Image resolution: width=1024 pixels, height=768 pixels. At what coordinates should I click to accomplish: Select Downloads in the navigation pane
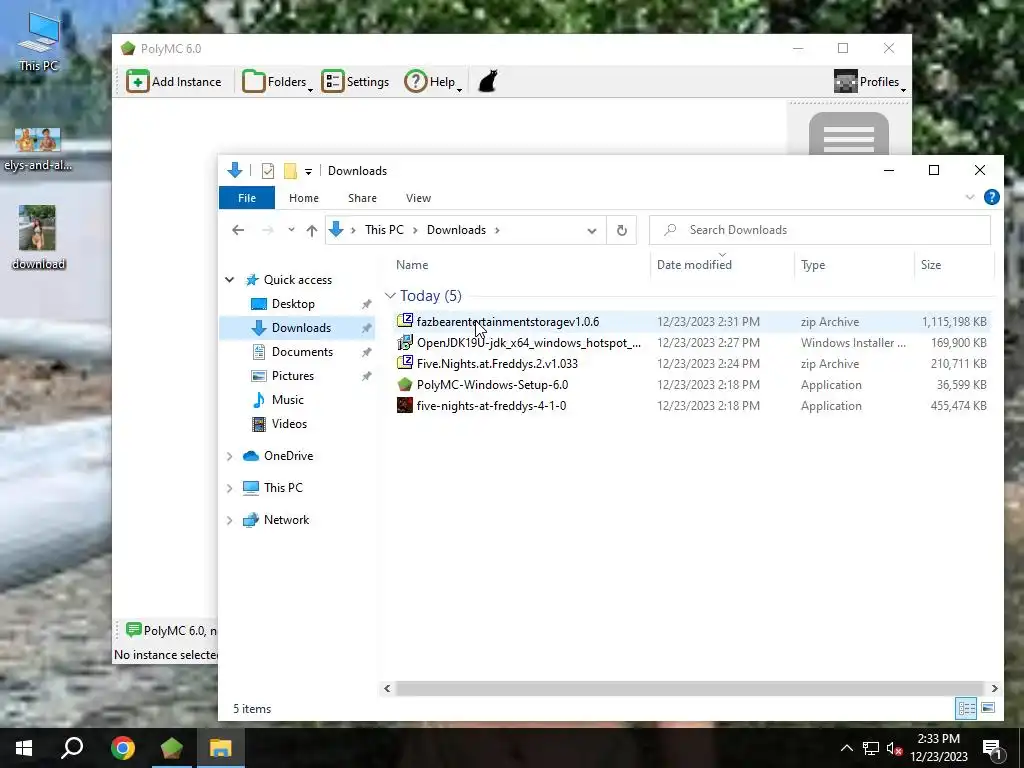pyautogui.click(x=301, y=328)
